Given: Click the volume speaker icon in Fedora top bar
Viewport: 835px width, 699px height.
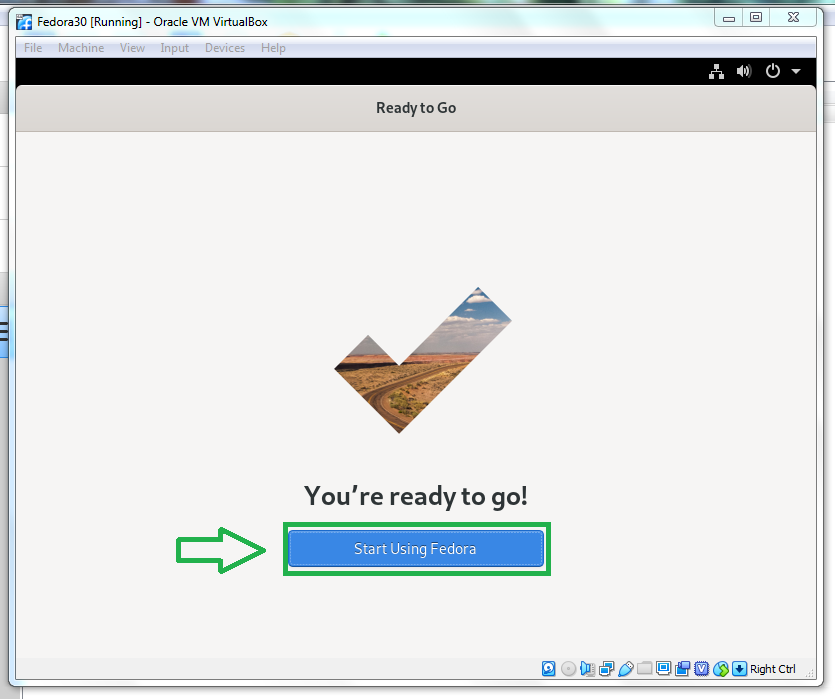Looking at the screenshot, I should (743, 71).
